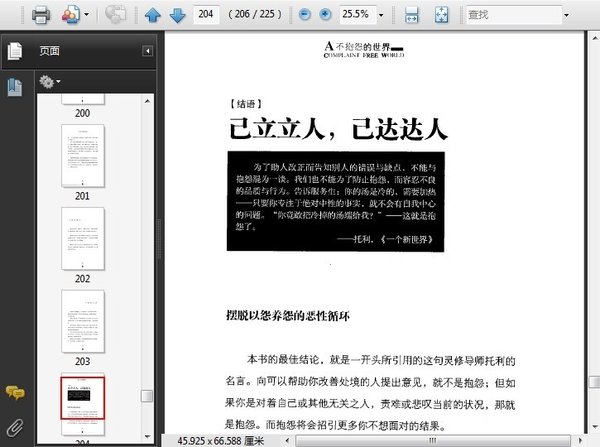Click the Print icon
Image resolution: width=600 pixels, height=447 pixels.
41,15
